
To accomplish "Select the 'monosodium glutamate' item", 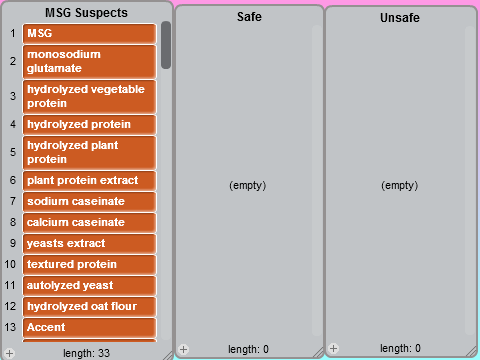I will 89,61.
